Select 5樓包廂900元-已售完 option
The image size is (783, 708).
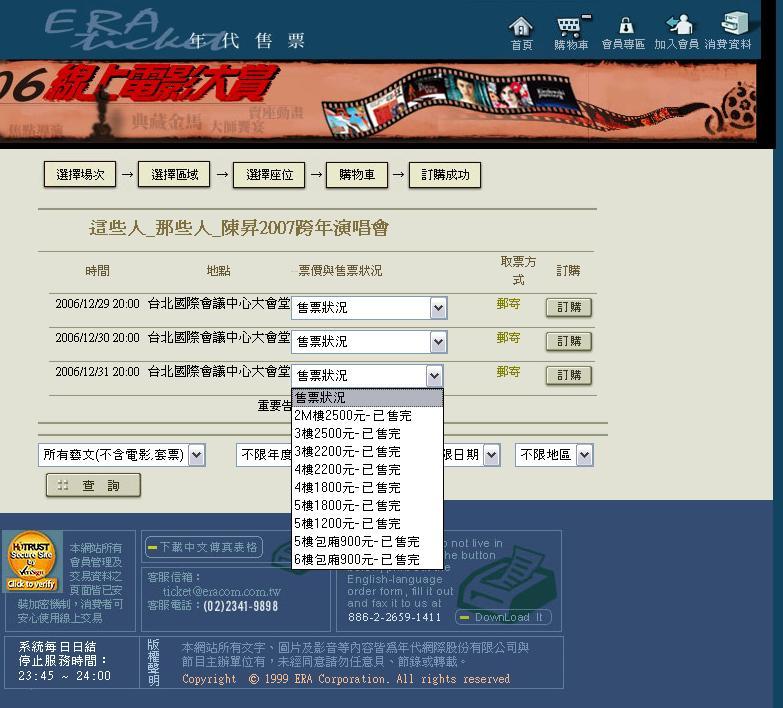[368, 541]
